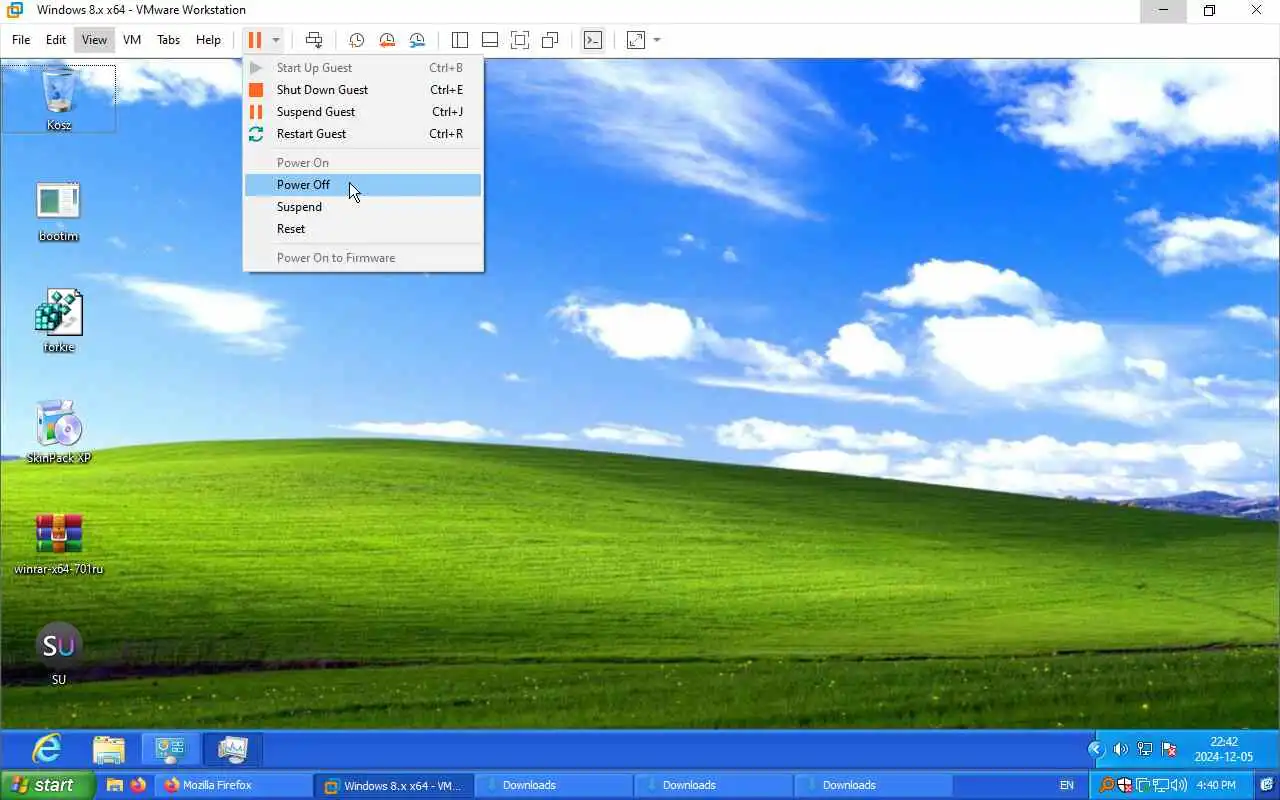
Task: Open the guest Action Center flag icon
Action: pyautogui.click(x=1168, y=749)
